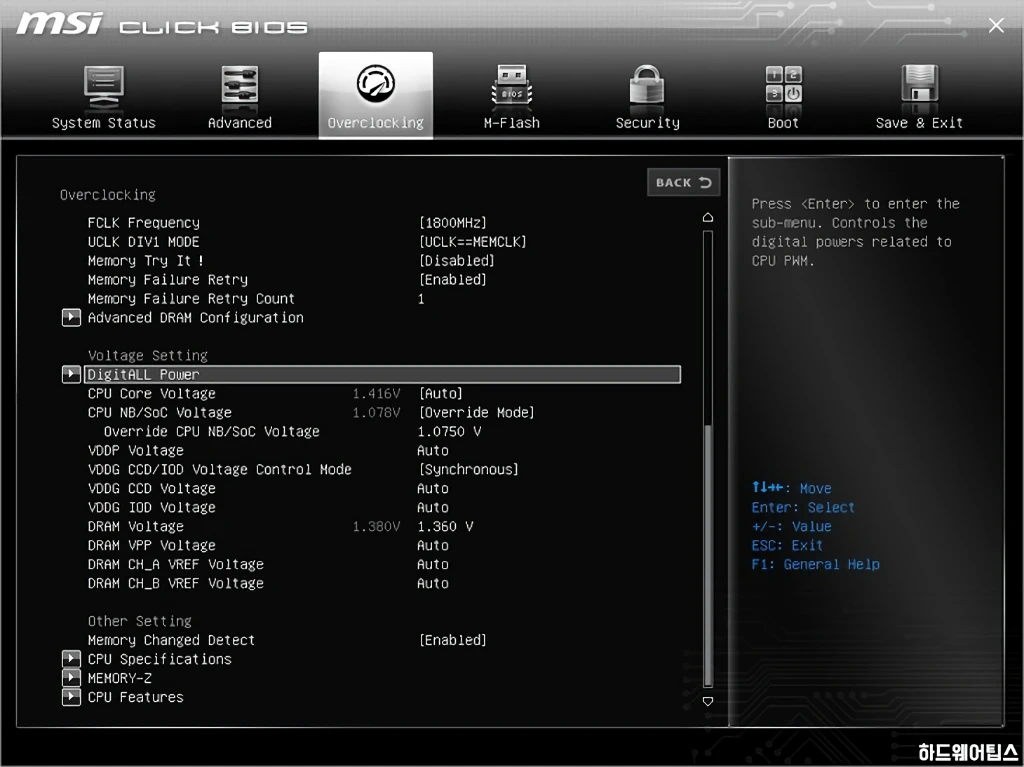Screen dimensions: 1024x767
Task: Edit DRAM CH_A VREF Voltage Auto value
Action: coord(433,564)
